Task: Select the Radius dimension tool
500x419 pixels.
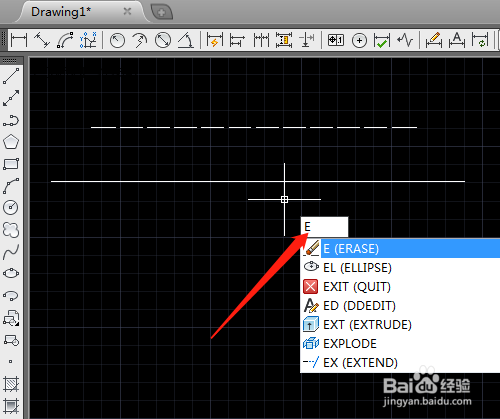Action: [x=117, y=40]
